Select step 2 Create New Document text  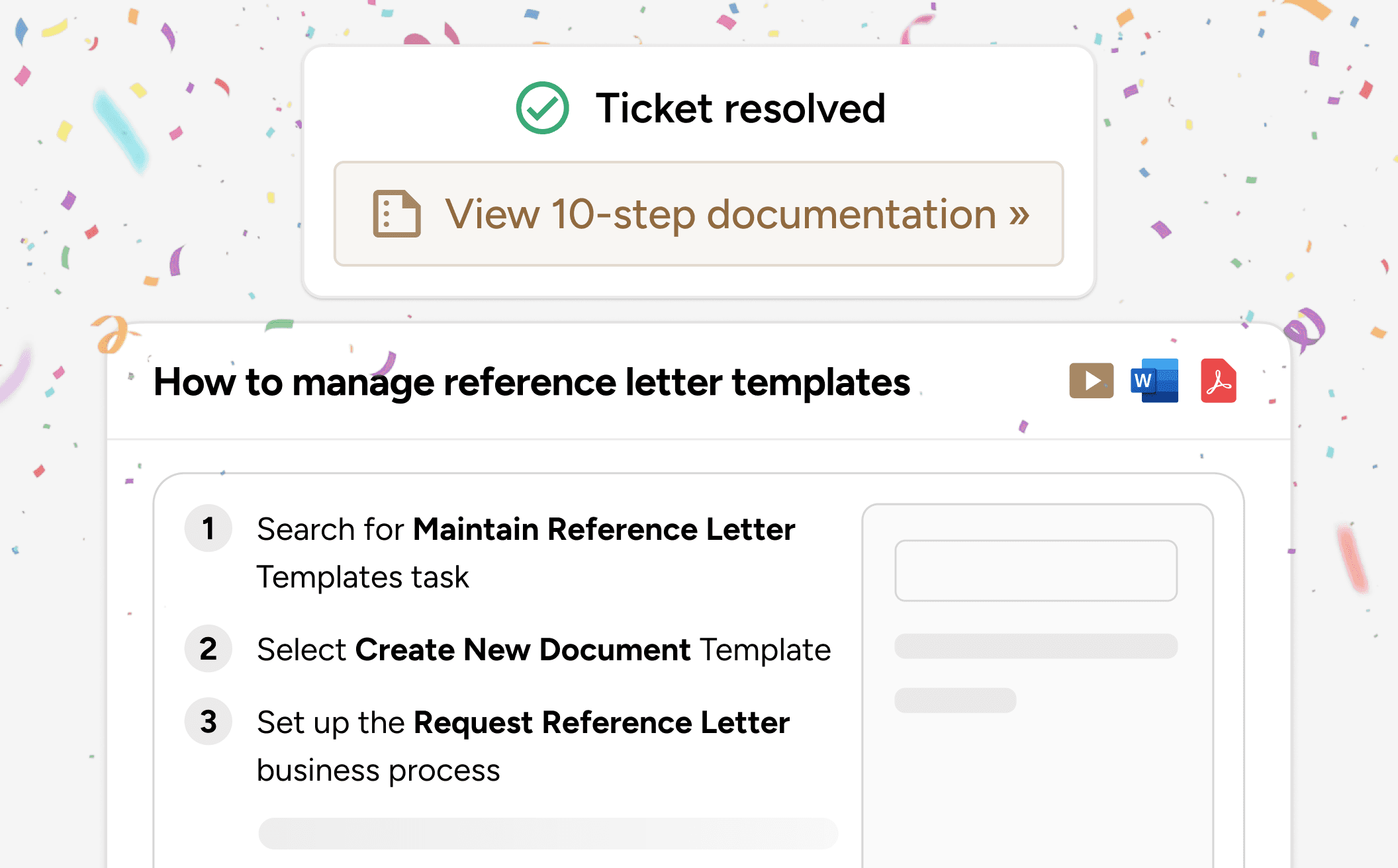click(522, 650)
